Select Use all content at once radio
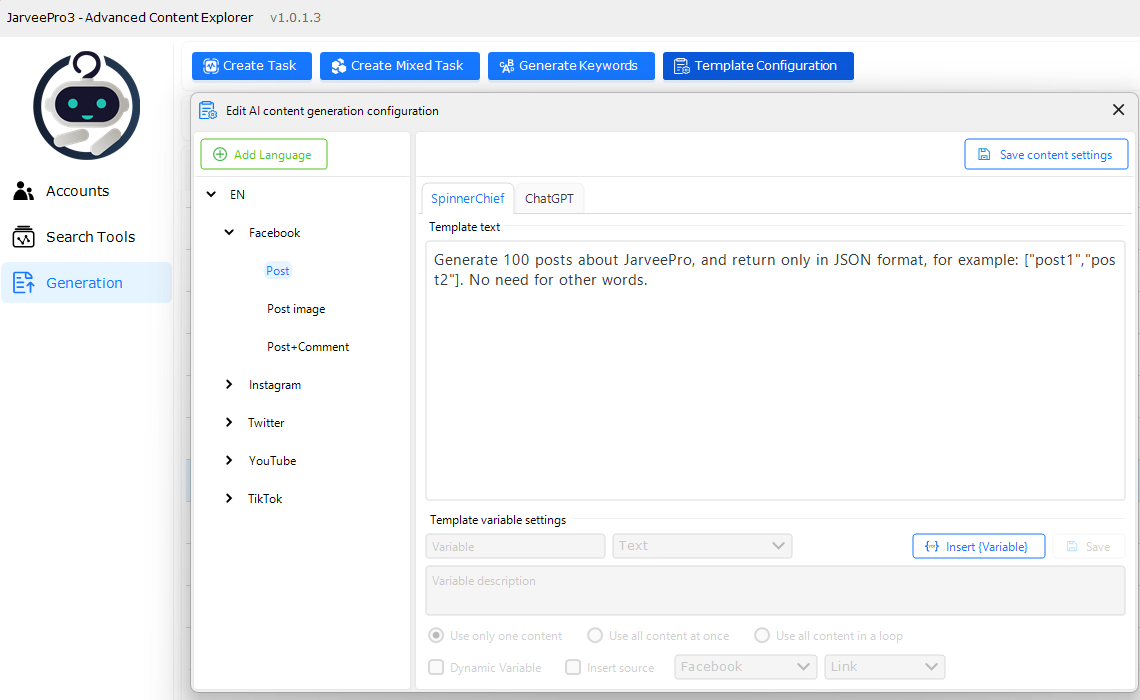This screenshot has height=700, width=1140. (595, 635)
